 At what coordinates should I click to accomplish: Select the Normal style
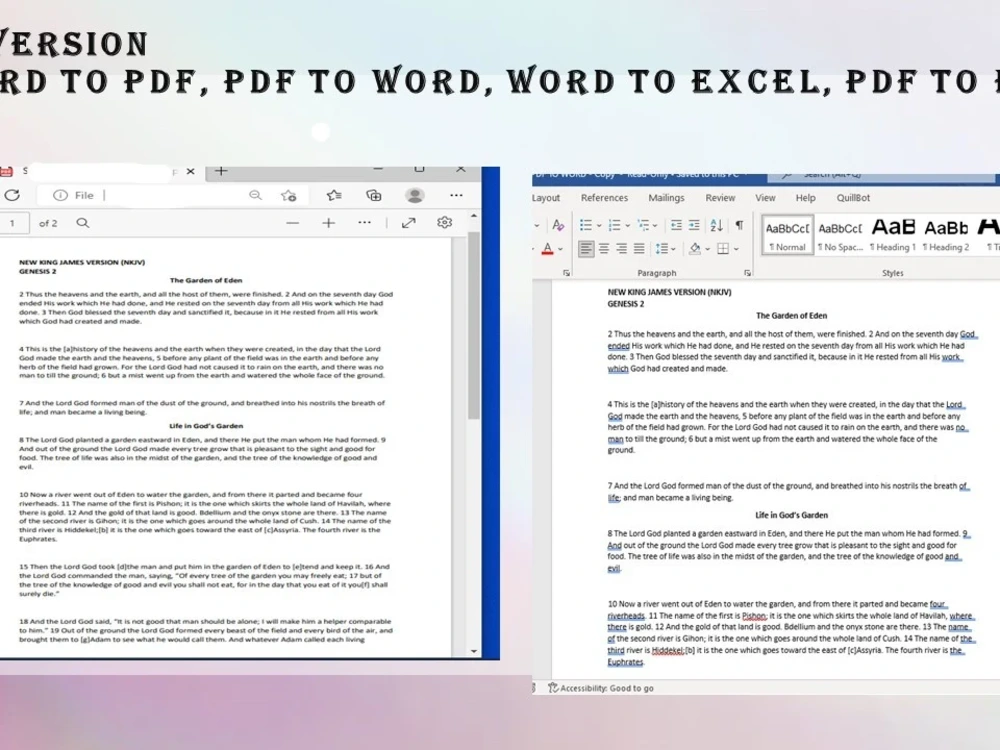788,235
